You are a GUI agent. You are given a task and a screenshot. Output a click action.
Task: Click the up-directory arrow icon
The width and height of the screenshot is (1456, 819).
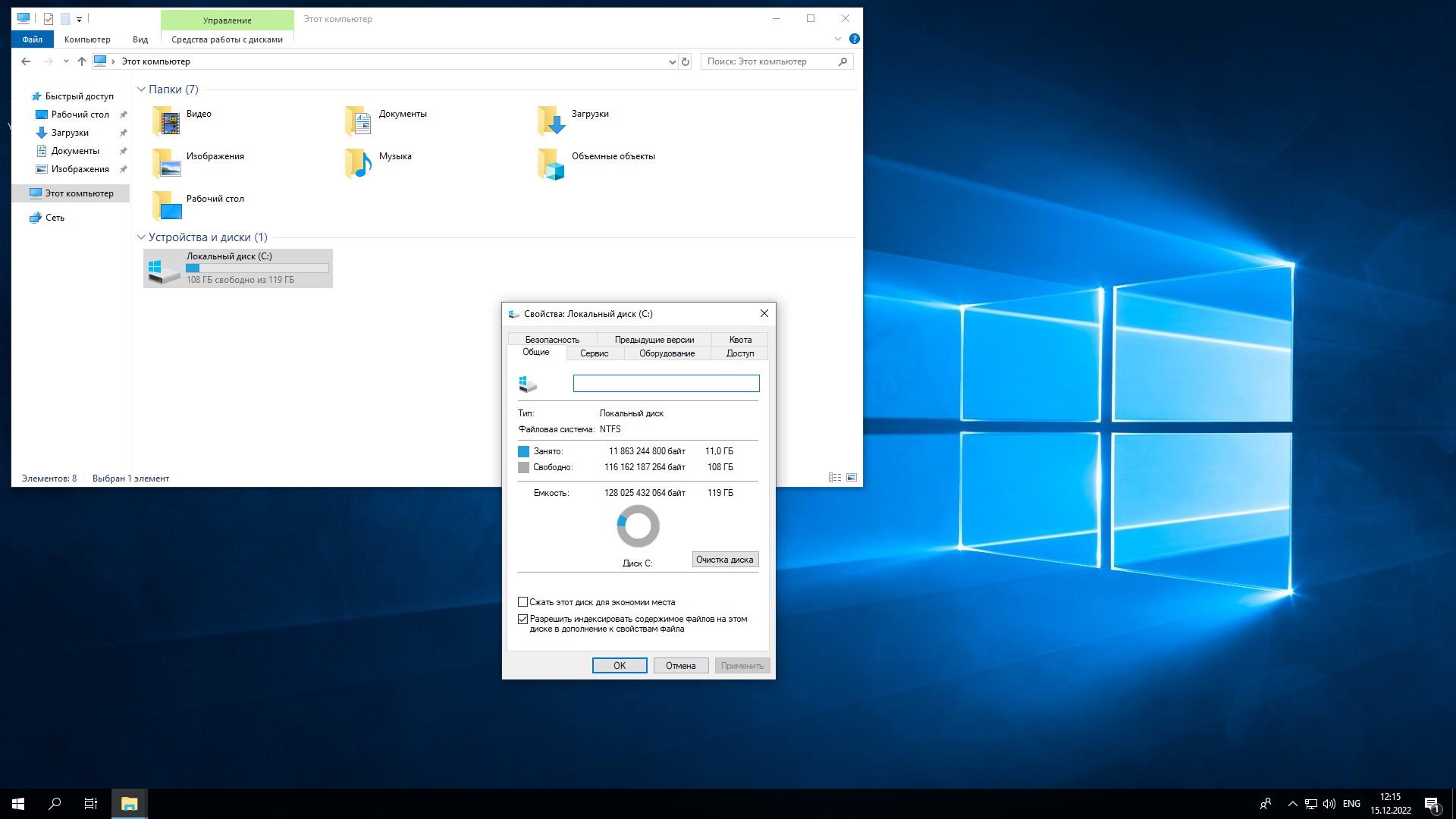point(82,61)
